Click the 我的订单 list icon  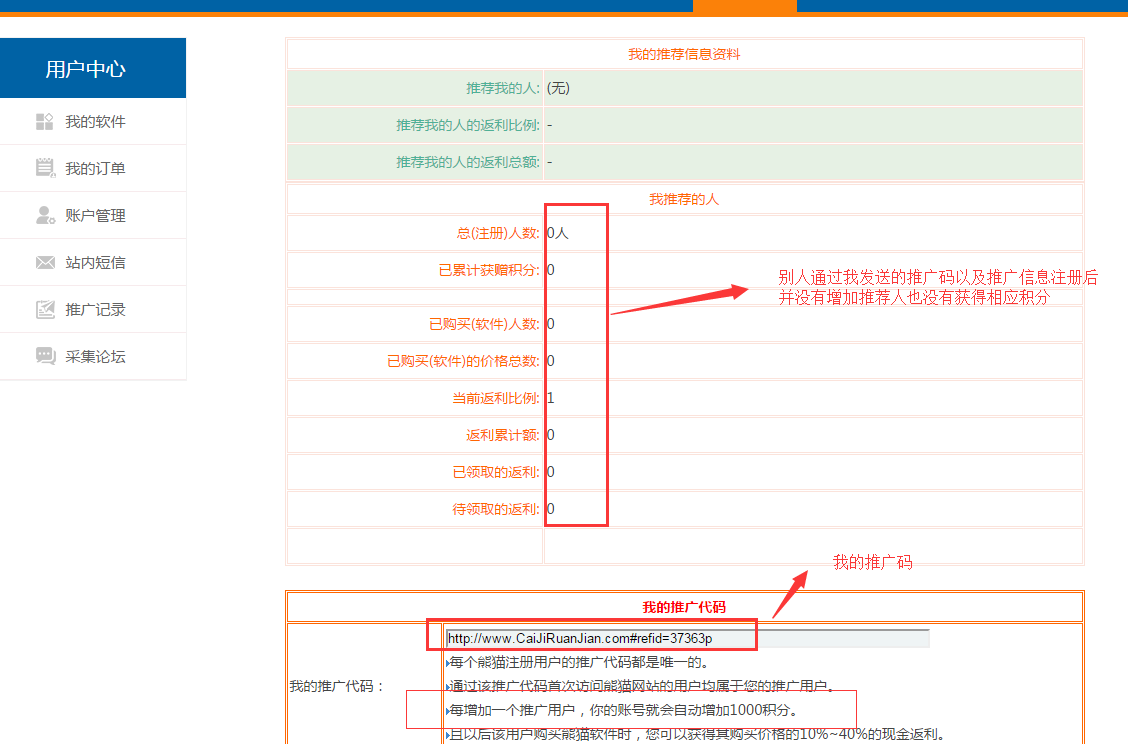pyautogui.click(x=45, y=168)
